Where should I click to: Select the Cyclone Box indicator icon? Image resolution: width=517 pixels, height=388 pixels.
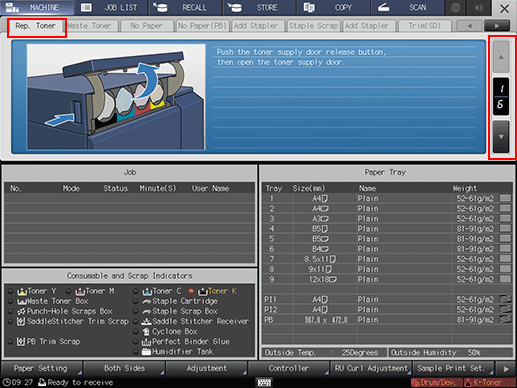click(146, 332)
